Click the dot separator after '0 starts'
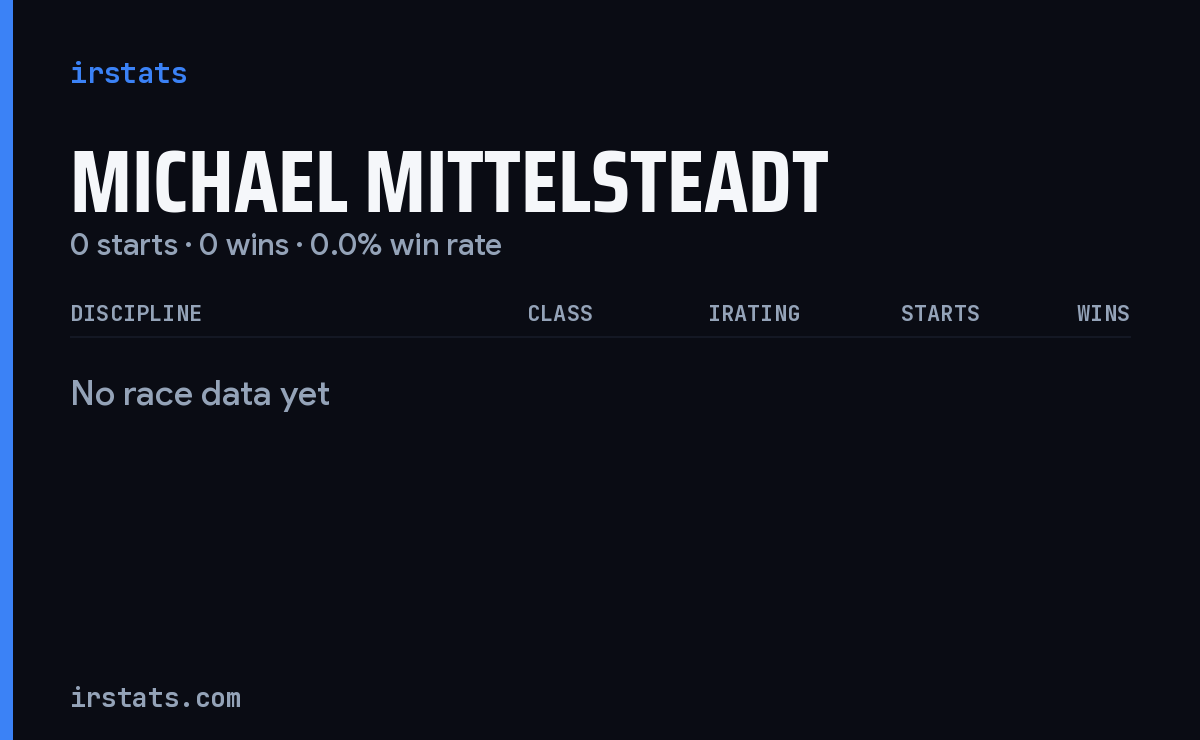1200x740 pixels. [188, 246]
